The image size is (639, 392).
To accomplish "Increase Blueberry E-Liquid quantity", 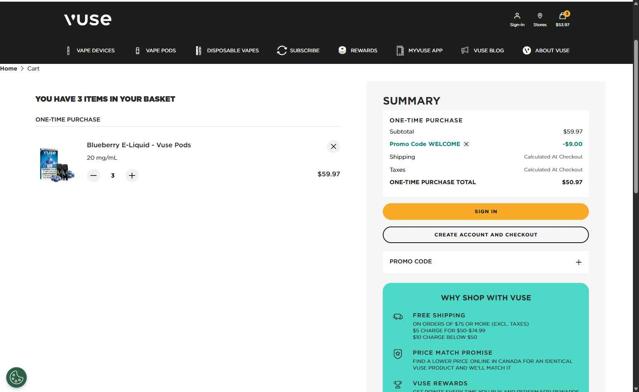I will [x=132, y=176].
